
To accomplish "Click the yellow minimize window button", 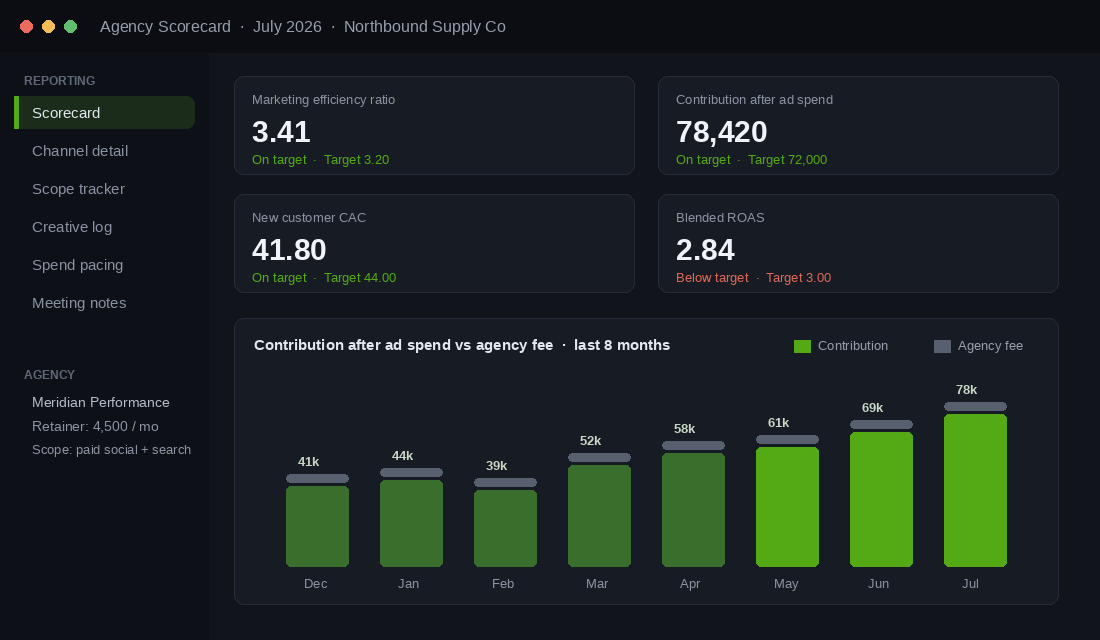I will tap(48, 27).
